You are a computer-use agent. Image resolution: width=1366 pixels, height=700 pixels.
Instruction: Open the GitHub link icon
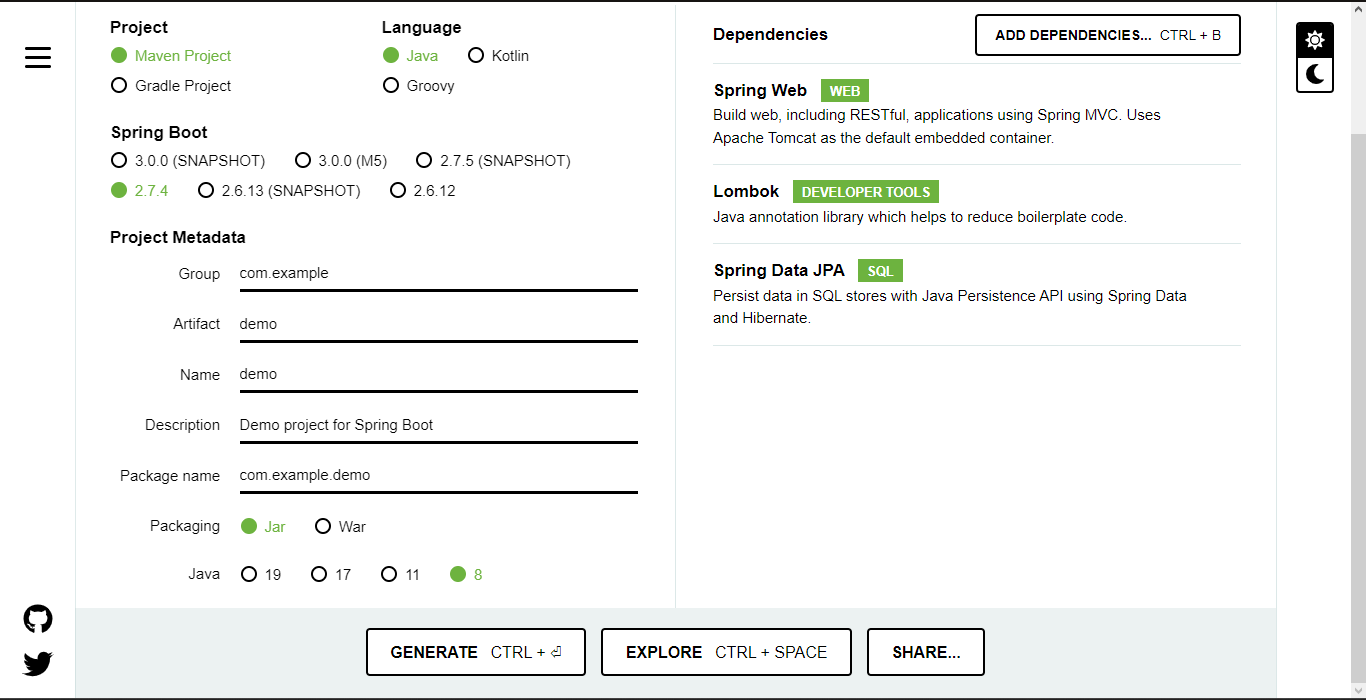pyautogui.click(x=38, y=619)
